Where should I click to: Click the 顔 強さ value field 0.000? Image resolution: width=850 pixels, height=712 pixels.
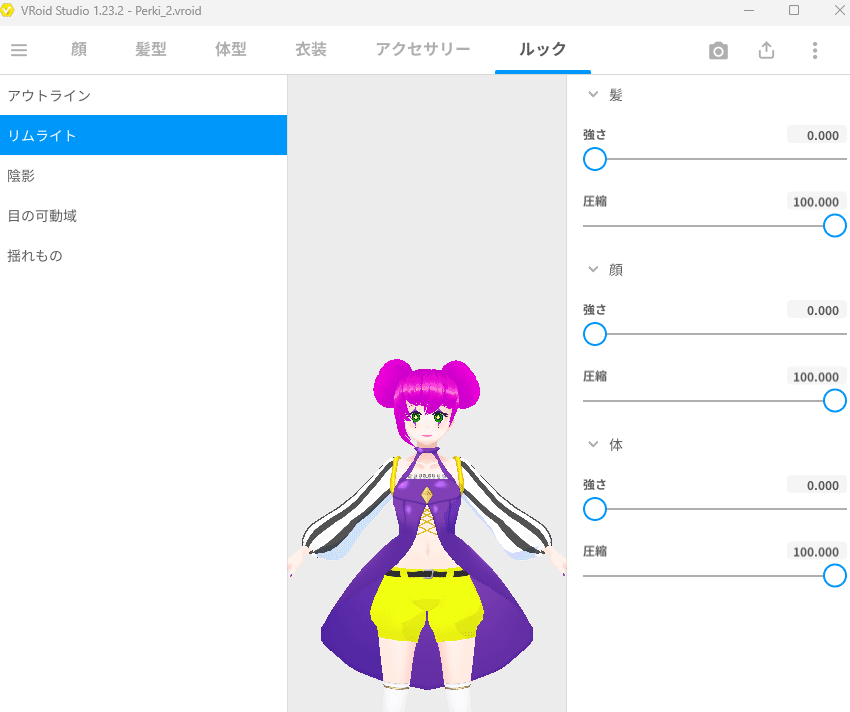816,310
